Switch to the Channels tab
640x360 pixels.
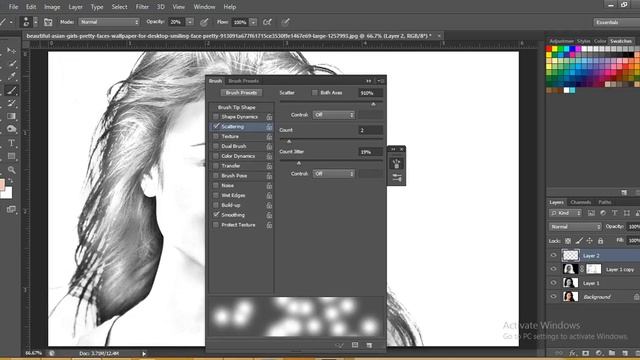point(580,202)
